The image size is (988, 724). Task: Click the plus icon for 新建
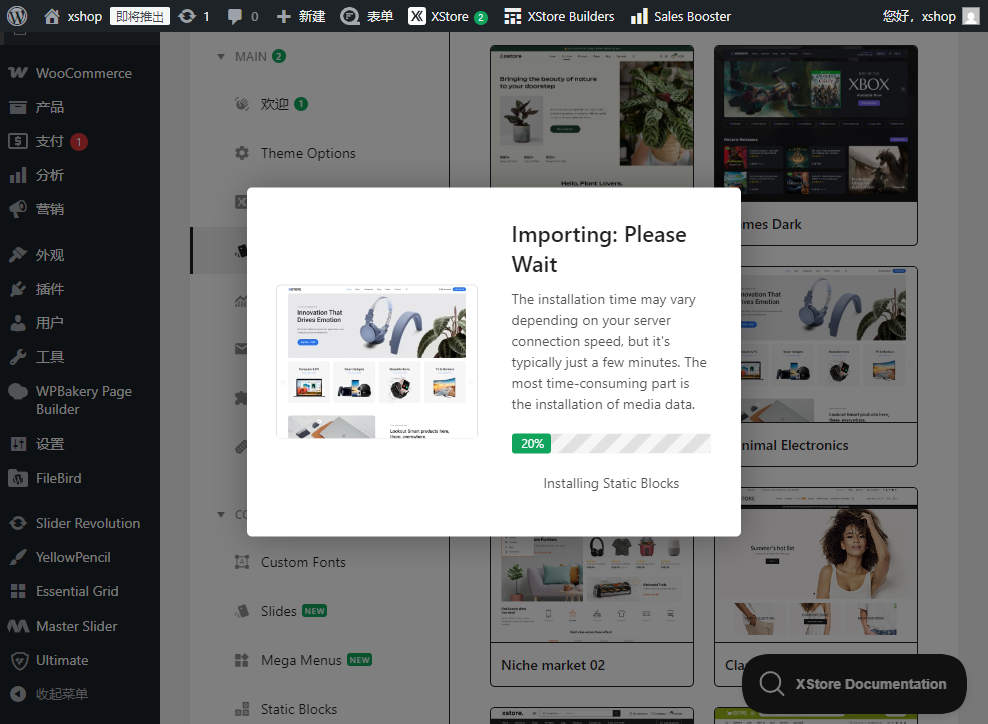point(284,16)
